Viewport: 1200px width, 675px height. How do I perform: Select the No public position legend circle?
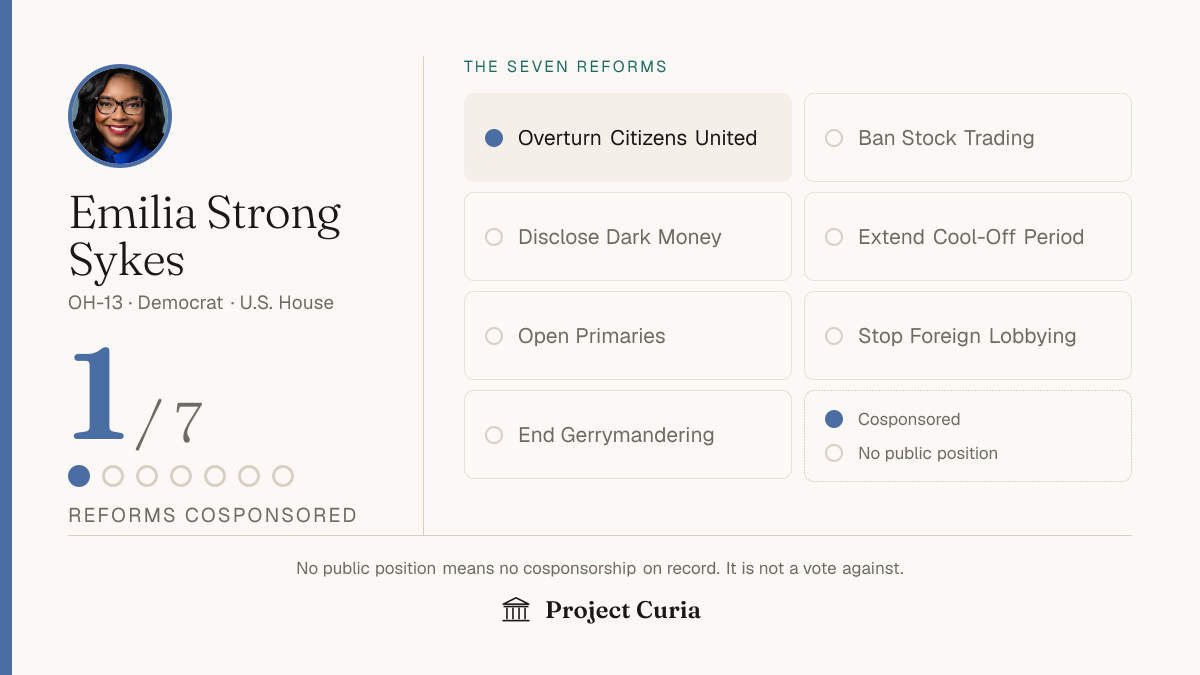pos(834,453)
